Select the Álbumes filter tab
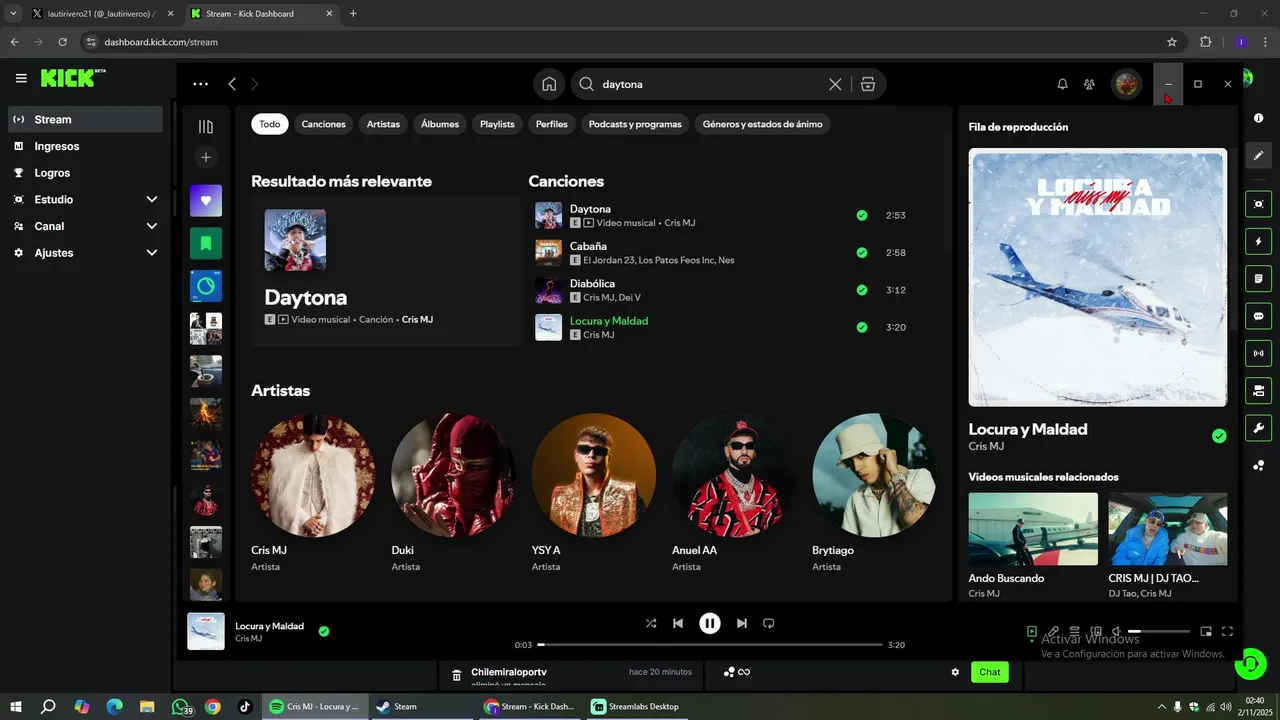Screen dimensions: 1280x720 tap(440, 124)
